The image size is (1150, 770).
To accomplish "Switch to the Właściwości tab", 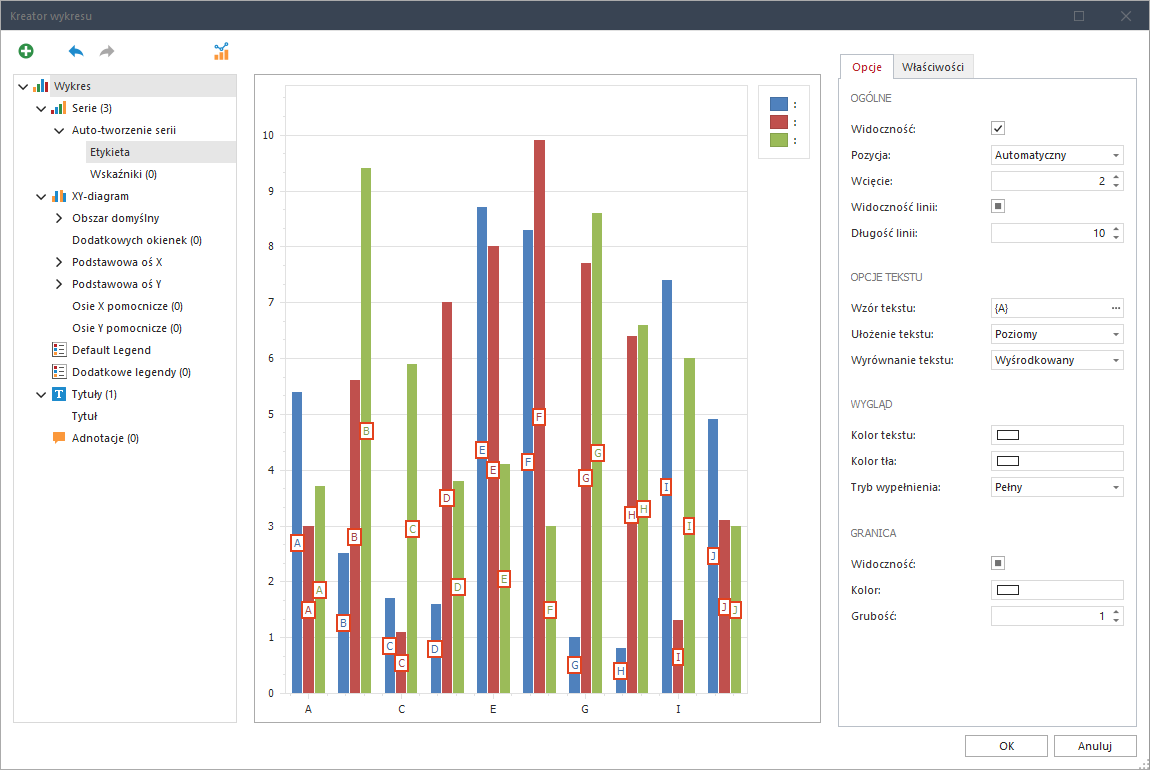I will pos(933,67).
